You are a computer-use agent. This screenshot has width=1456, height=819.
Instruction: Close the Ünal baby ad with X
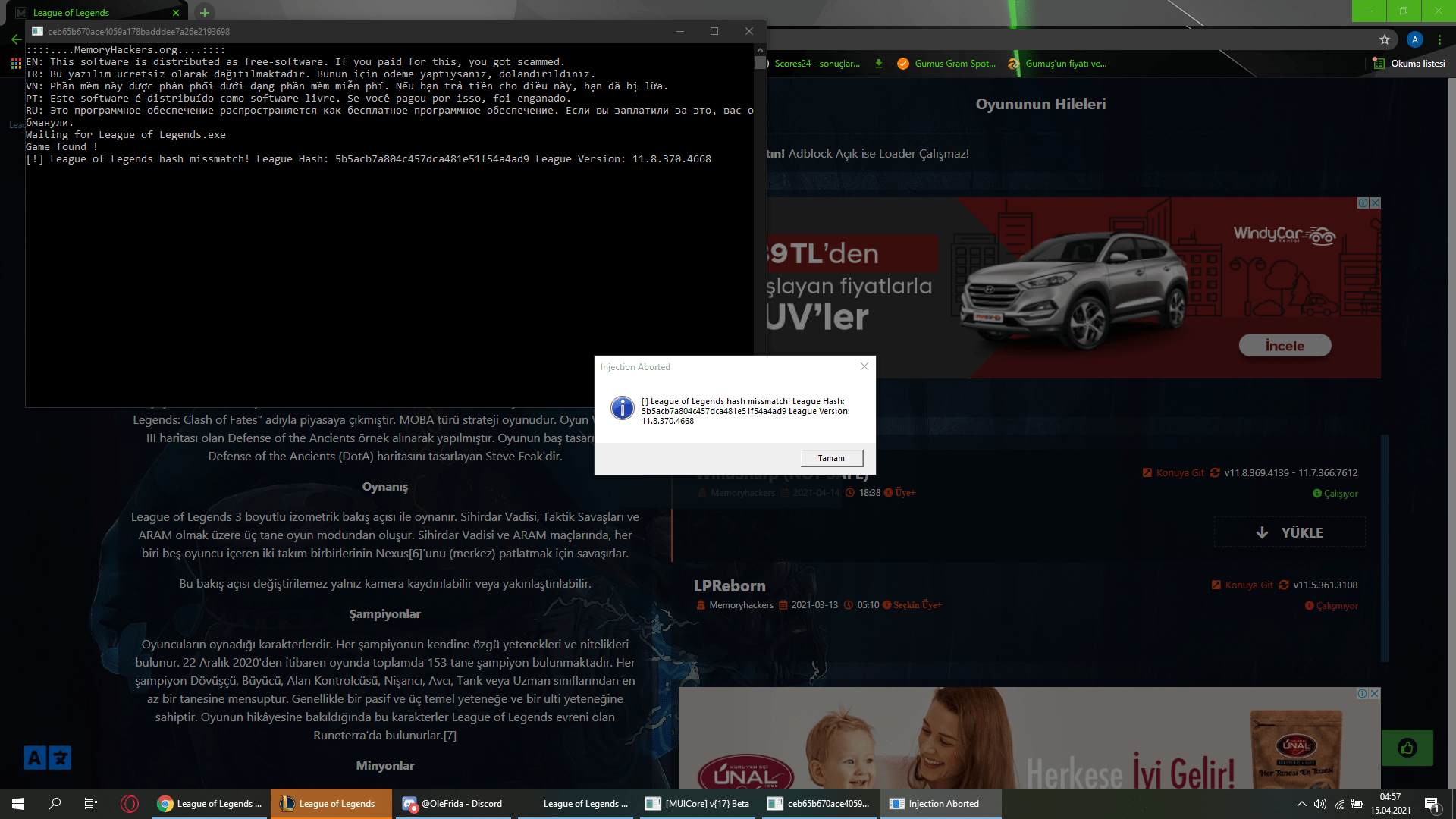(1374, 694)
